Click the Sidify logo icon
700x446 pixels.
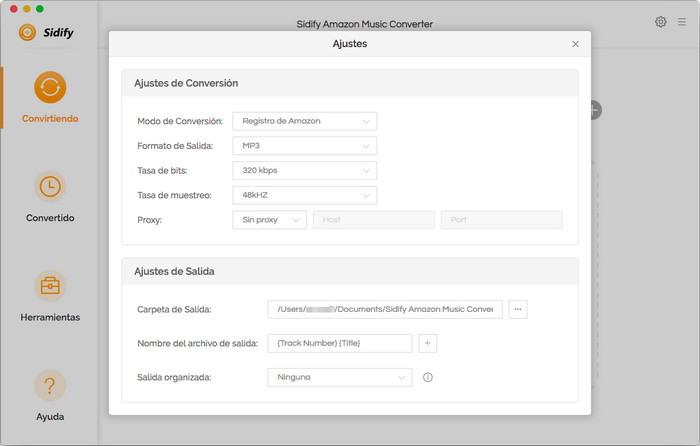(x=27, y=33)
